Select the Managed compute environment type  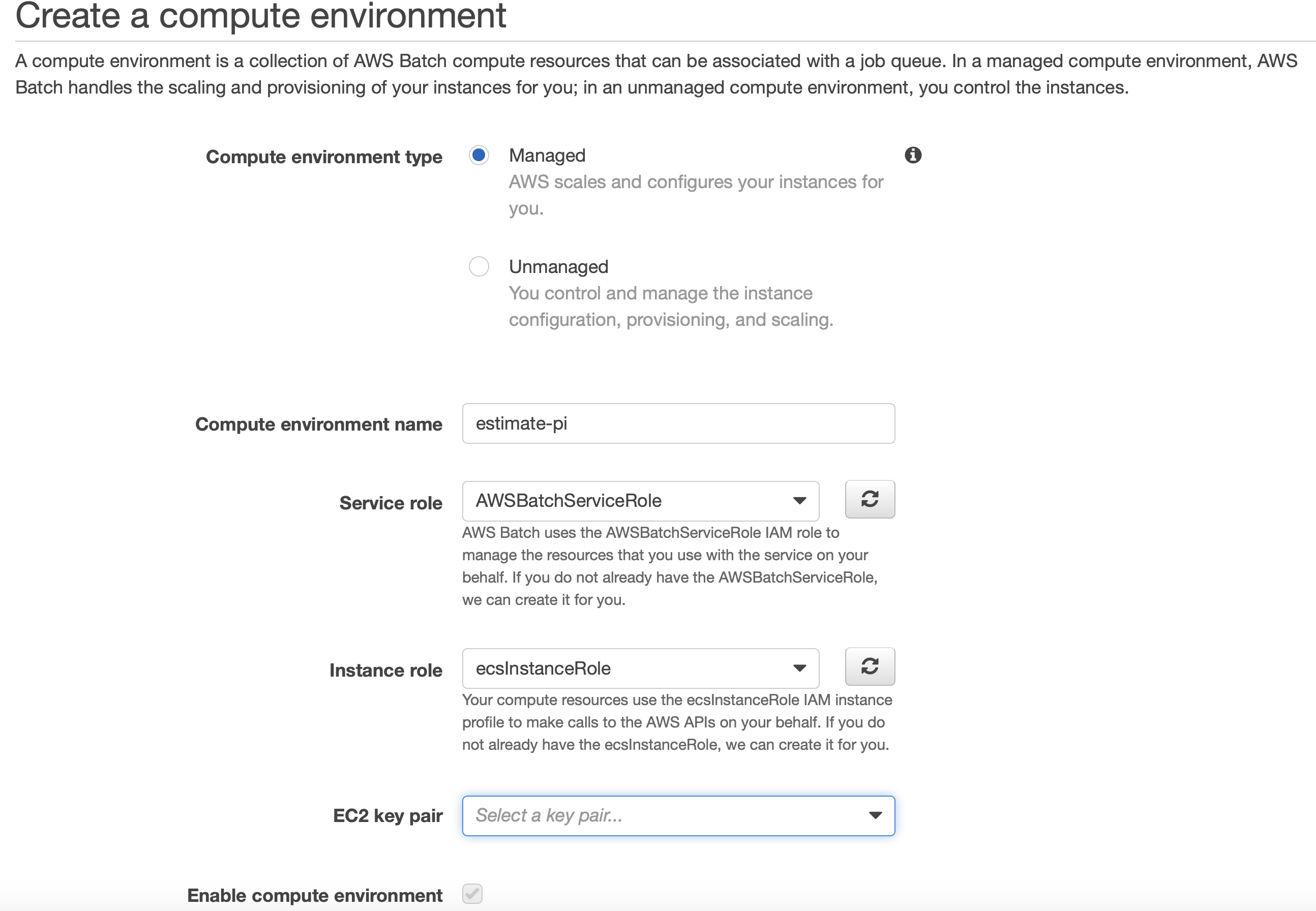[478, 155]
